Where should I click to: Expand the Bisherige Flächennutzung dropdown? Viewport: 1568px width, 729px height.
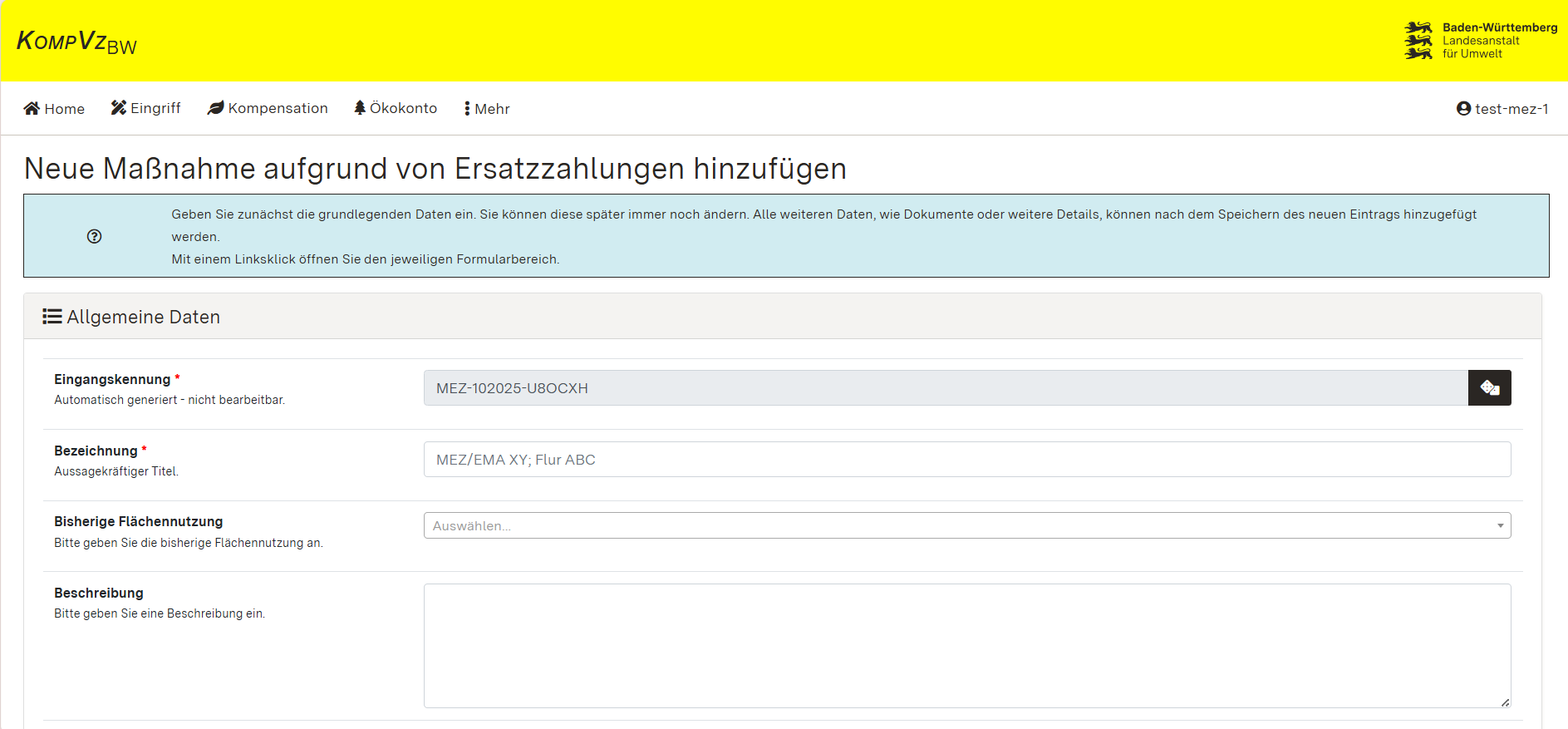click(966, 525)
